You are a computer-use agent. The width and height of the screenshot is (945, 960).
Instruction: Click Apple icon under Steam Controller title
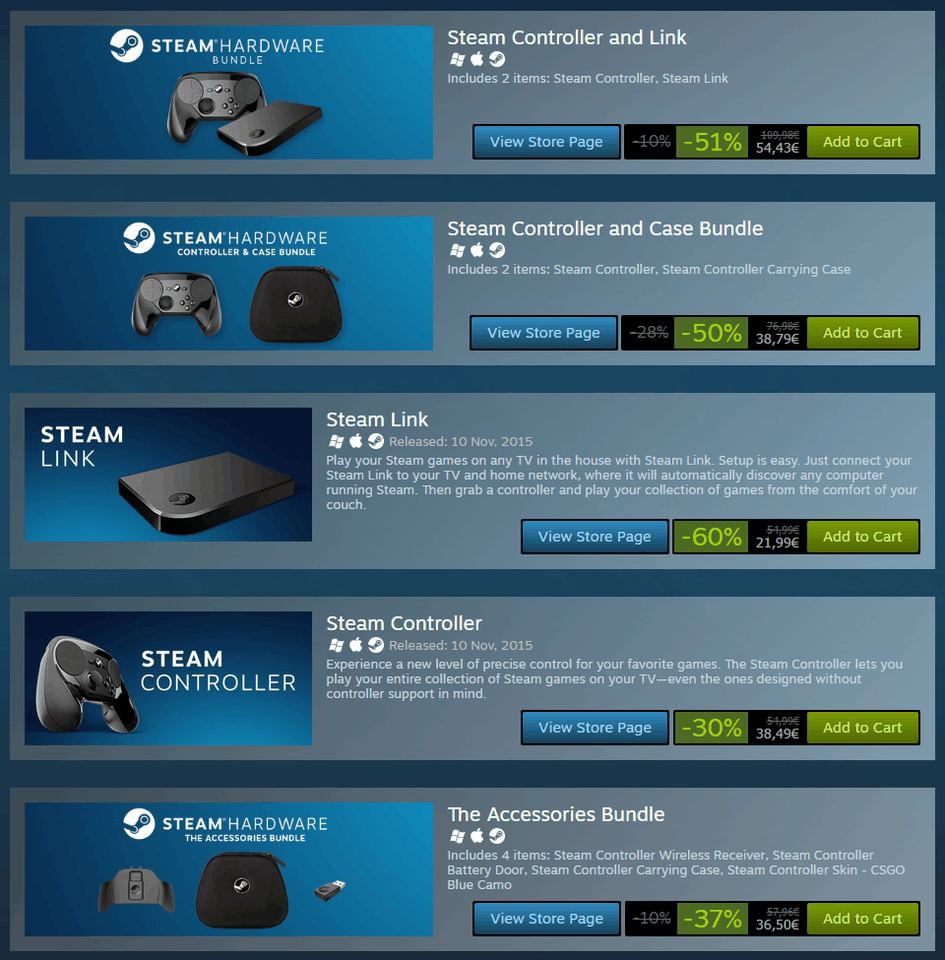(356, 645)
